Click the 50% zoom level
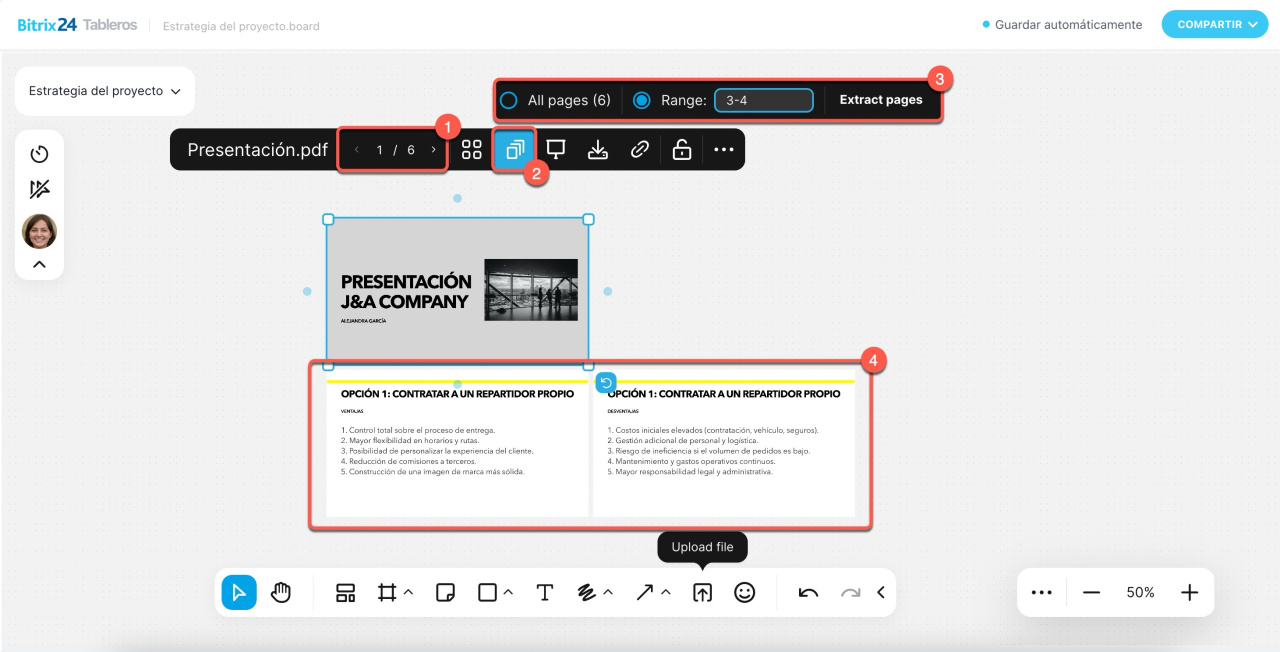 click(x=1140, y=593)
